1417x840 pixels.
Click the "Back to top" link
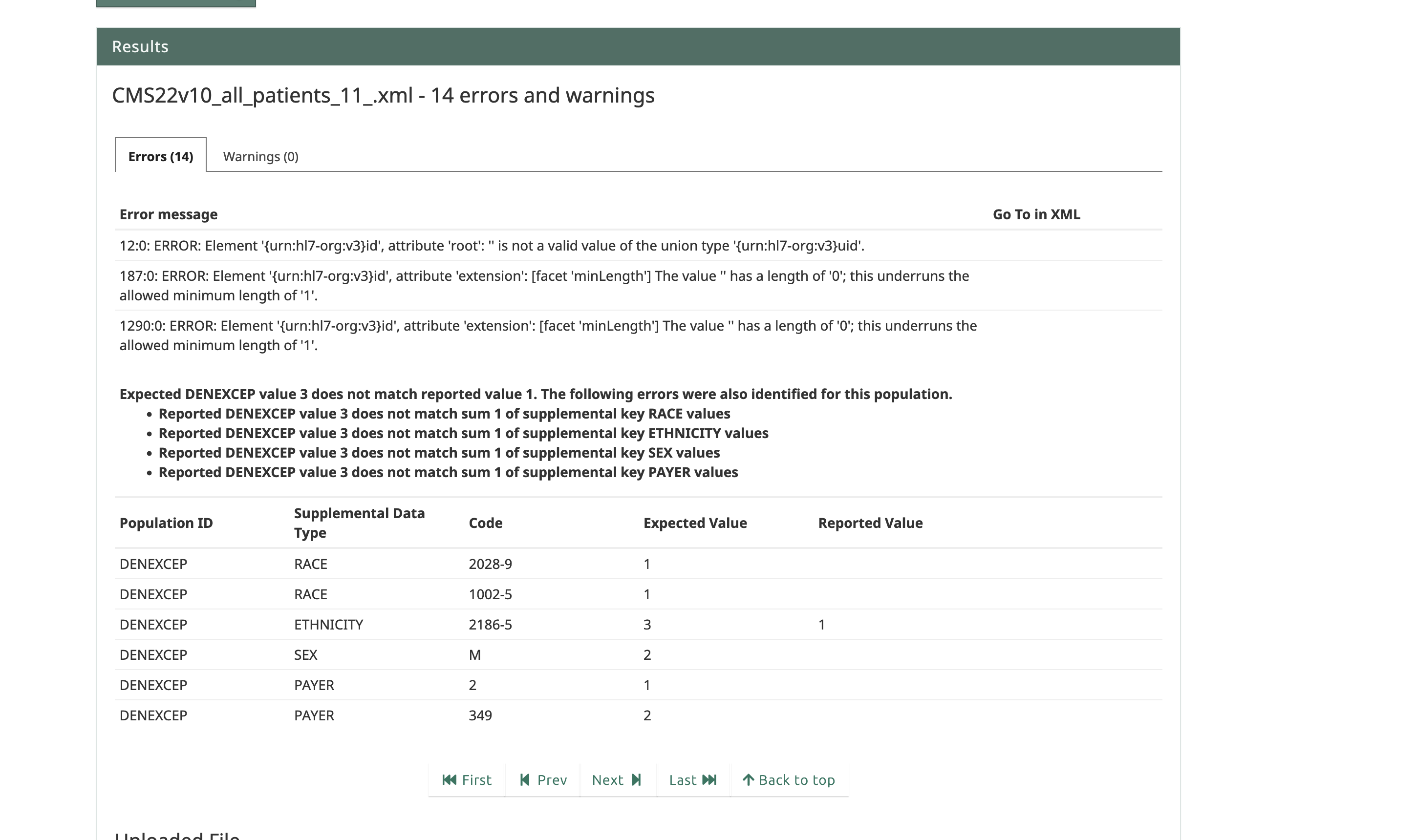tap(796, 779)
